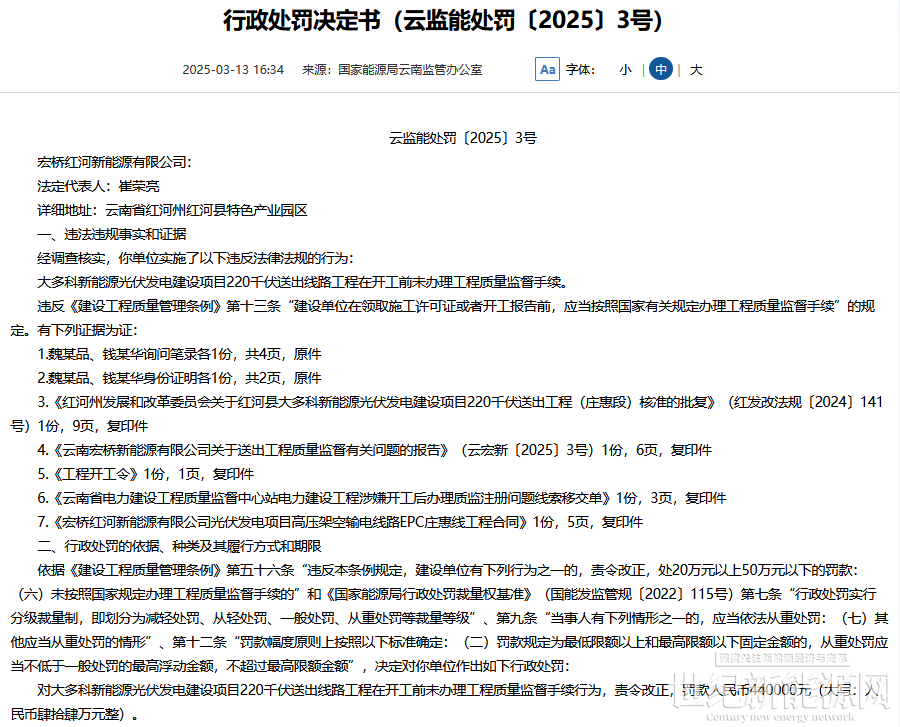This screenshot has height=727, width=900.
Task: Select the large font size 大
Action: [x=696, y=70]
